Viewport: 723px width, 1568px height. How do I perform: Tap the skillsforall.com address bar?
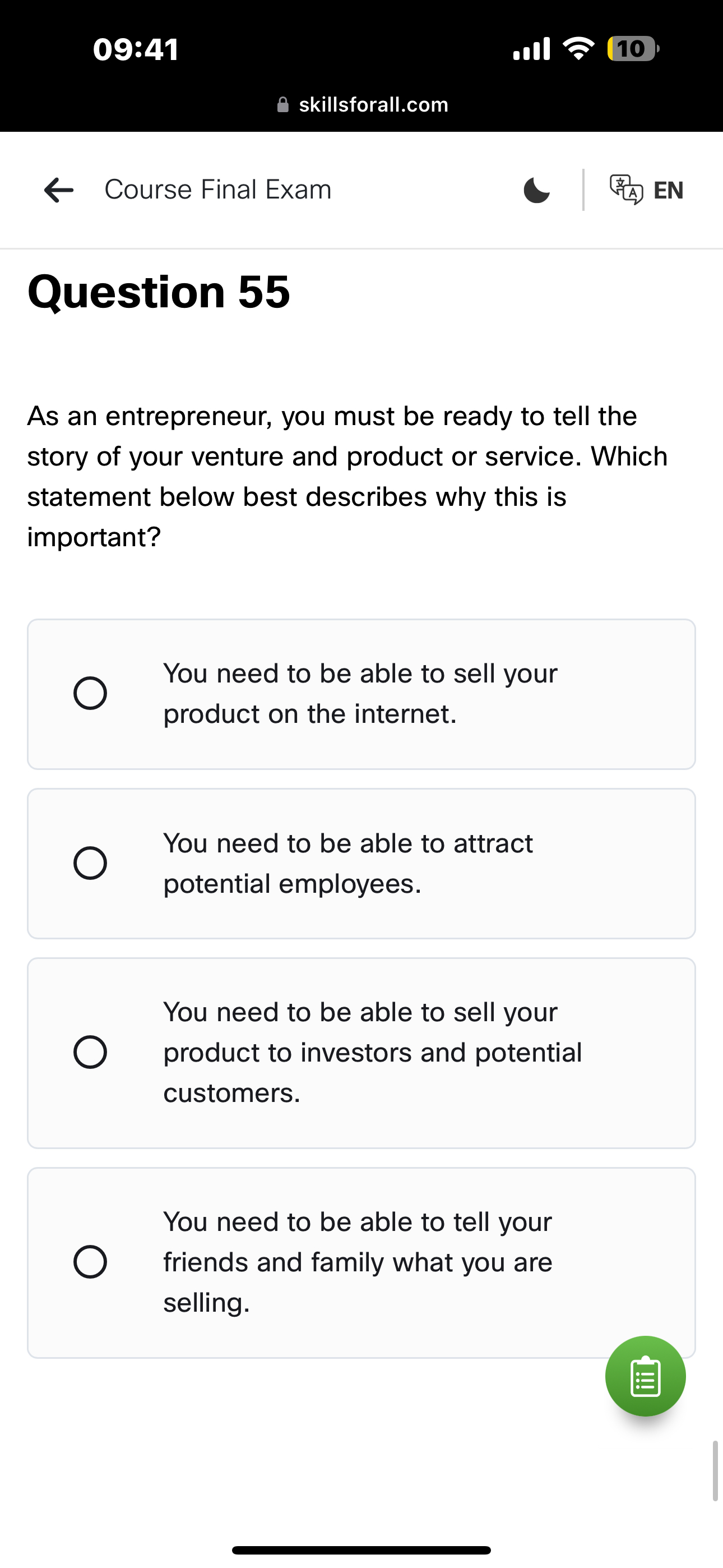coord(373,105)
